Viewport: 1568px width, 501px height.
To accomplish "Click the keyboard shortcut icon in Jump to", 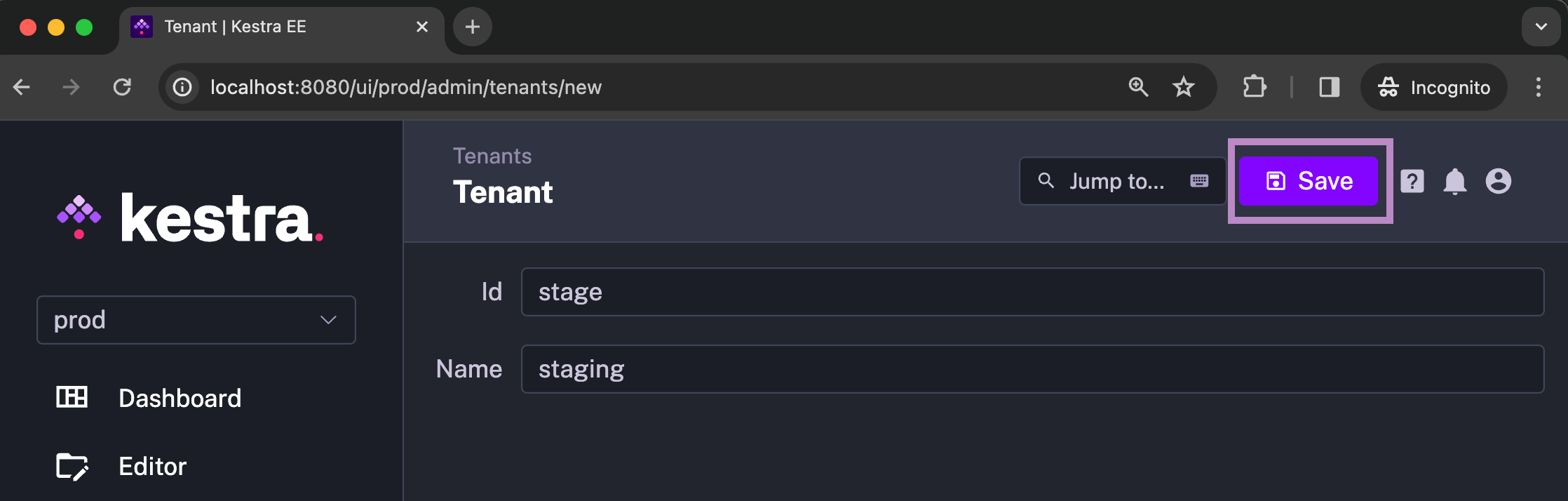I will click(x=1199, y=181).
